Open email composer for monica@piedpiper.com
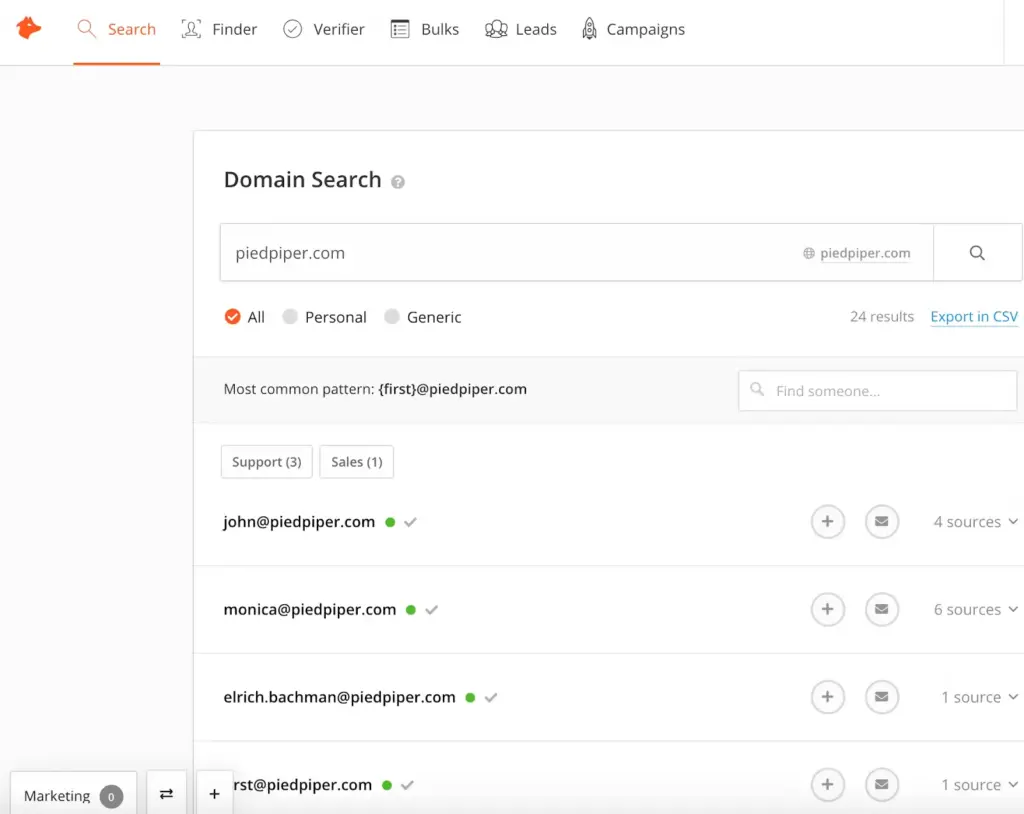1024x814 pixels. click(882, 609)
